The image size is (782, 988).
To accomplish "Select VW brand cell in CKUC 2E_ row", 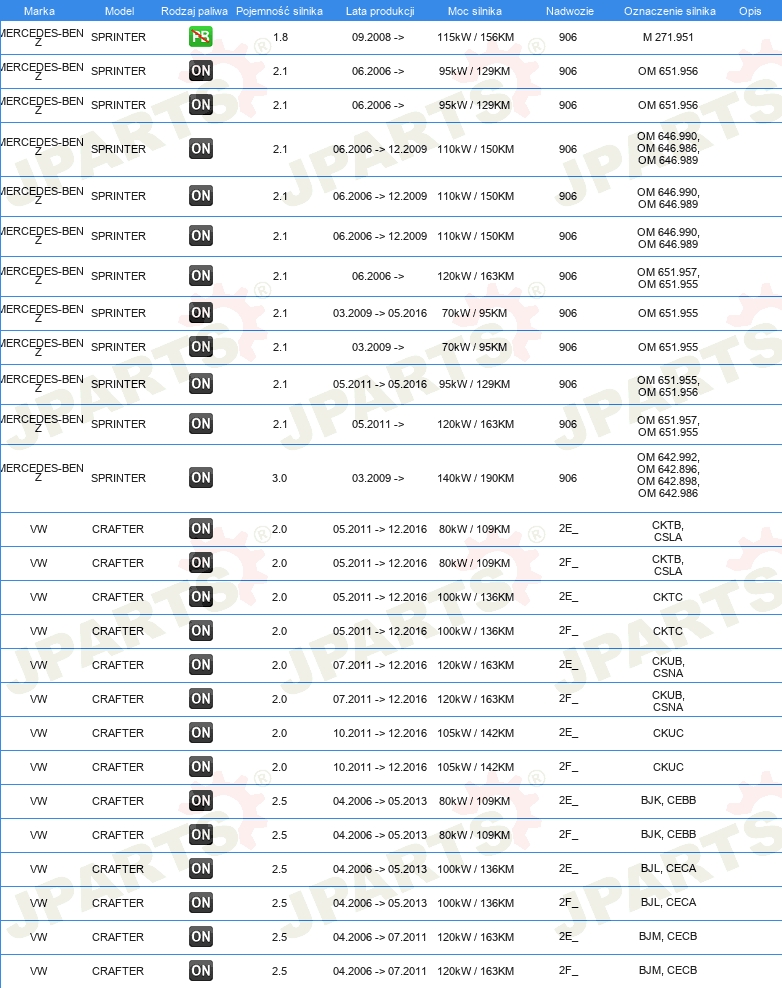I will (x=38, y=733).
